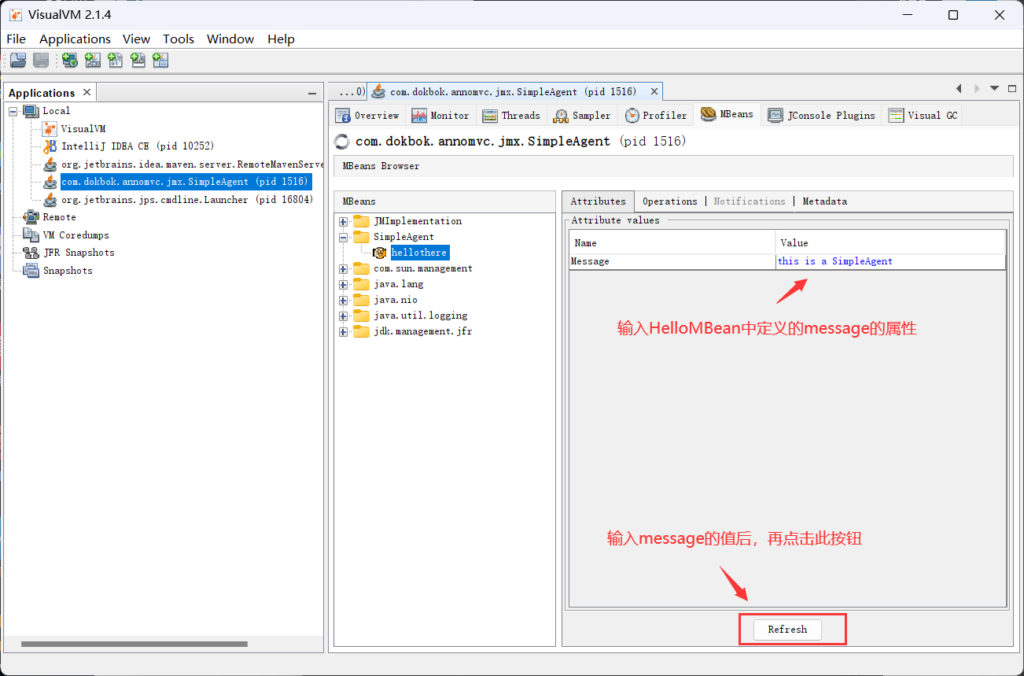Click the JFR Snapshots icon in tree
1024x676 pixels.
[31, 252]
